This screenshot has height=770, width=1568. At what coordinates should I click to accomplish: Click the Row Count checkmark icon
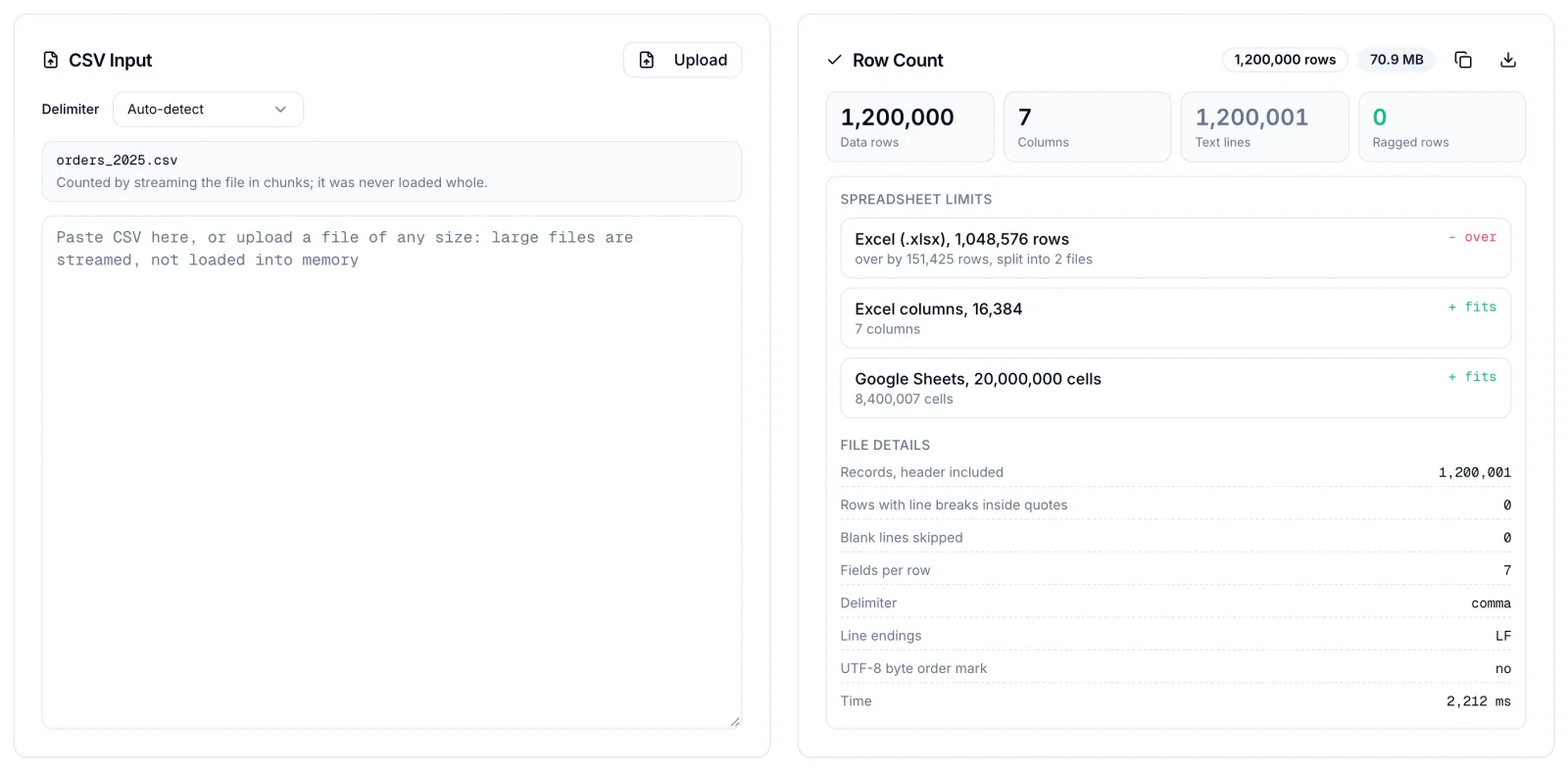click(835, 60)
